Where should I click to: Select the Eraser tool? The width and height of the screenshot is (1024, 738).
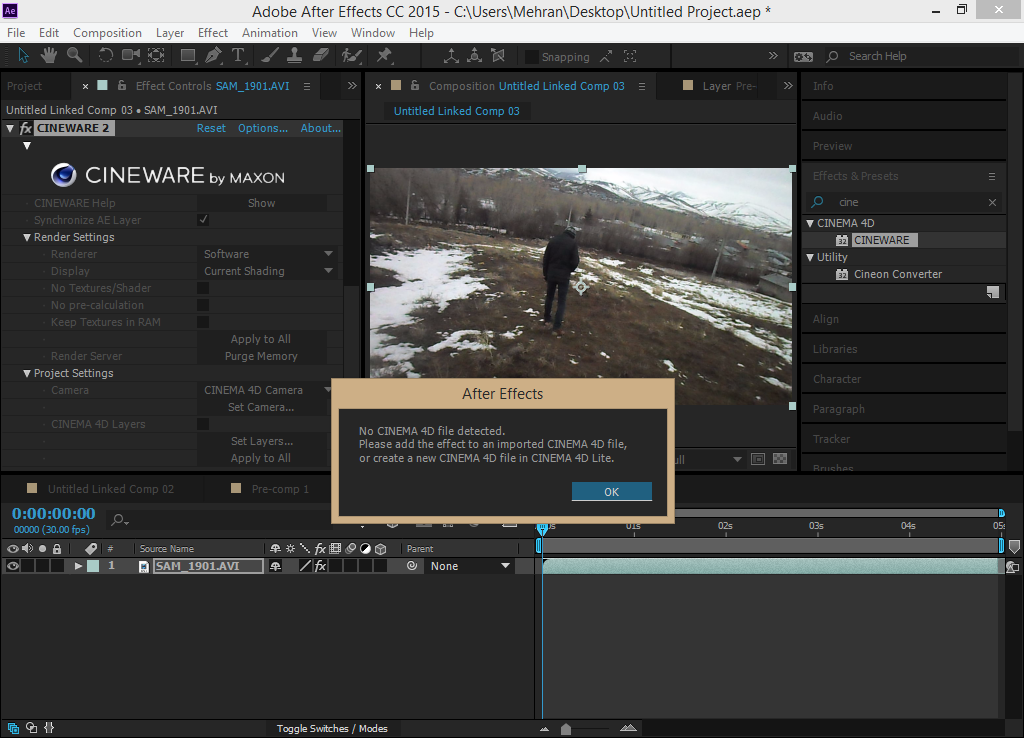pos(320,56)
